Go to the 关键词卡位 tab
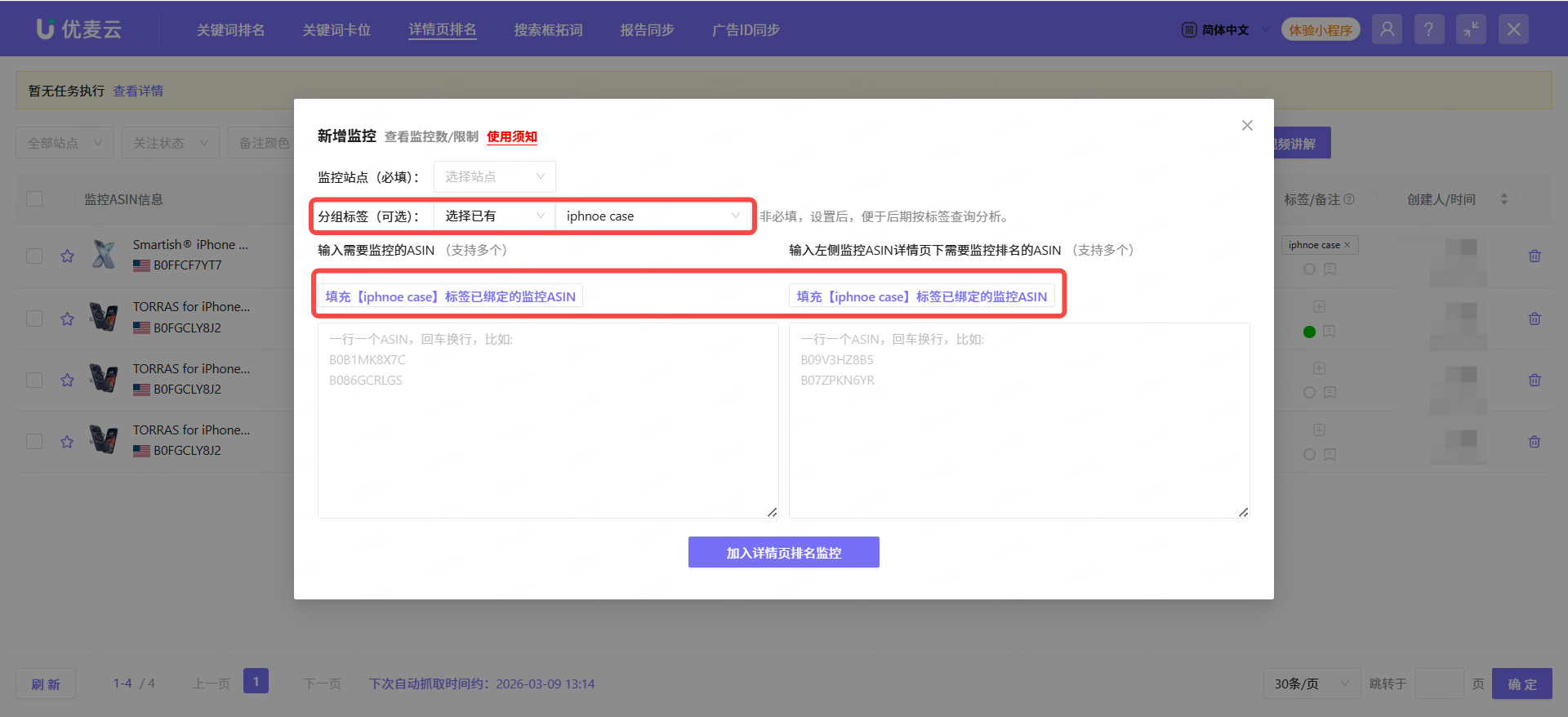Viewport: 1568px width, 717px height. click(x=336, y=30)
